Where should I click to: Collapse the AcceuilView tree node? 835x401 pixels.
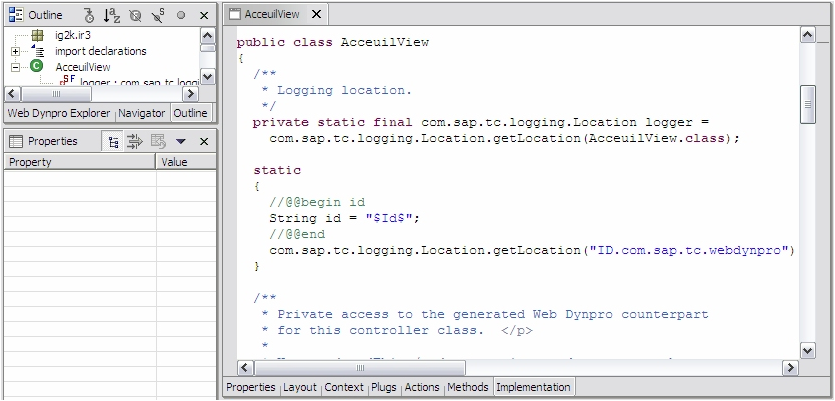[x=17, y=67]
